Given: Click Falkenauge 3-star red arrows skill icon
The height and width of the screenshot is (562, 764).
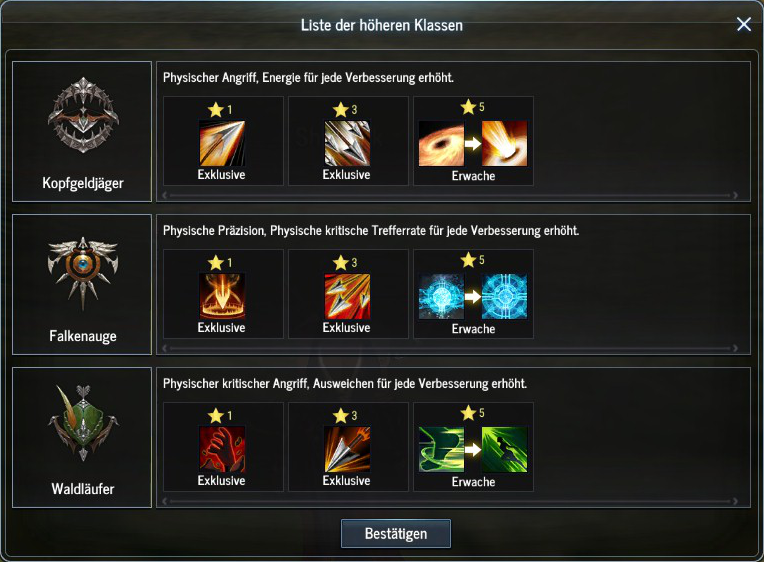Looking at the screenshot, I should (x=347, y=296).
